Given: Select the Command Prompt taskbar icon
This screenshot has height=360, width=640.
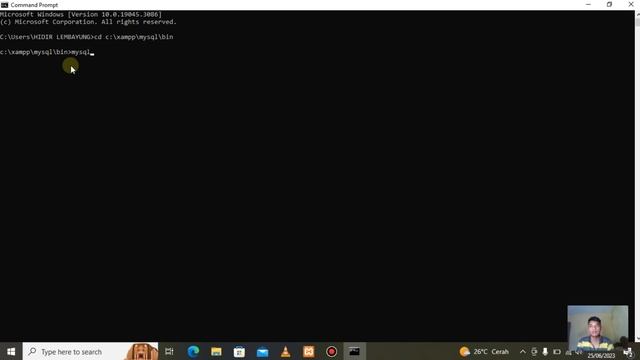Looking at the screenshot, I should [x=354, y=351].
